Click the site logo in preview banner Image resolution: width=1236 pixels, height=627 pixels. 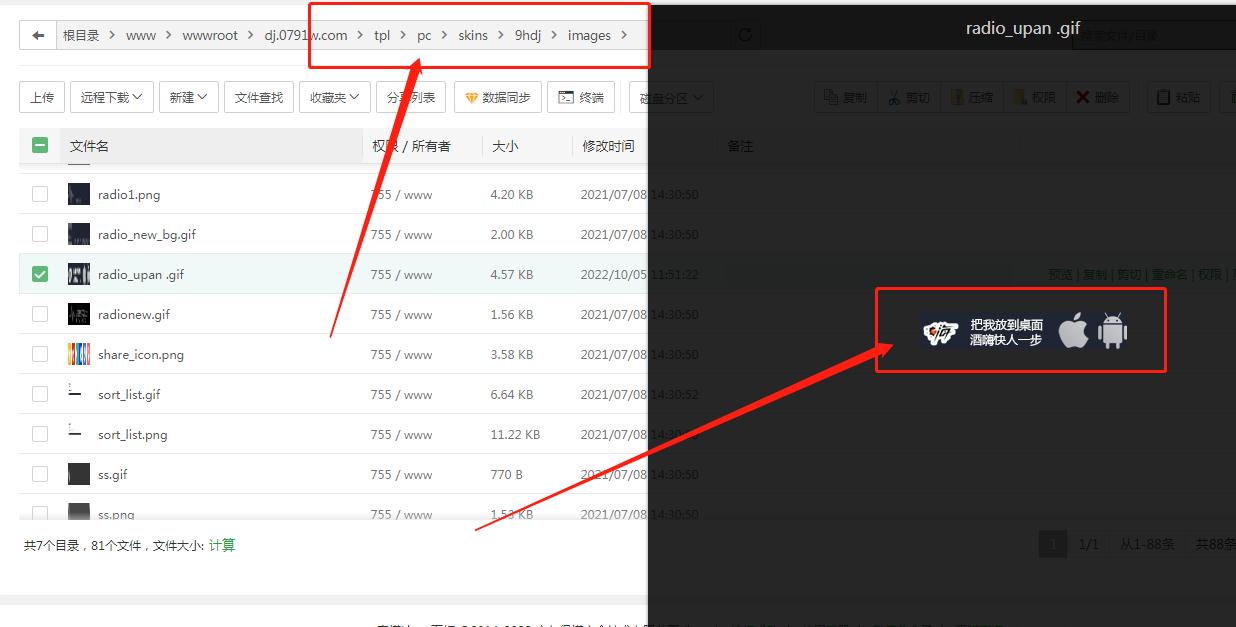(x=940, y=331)
